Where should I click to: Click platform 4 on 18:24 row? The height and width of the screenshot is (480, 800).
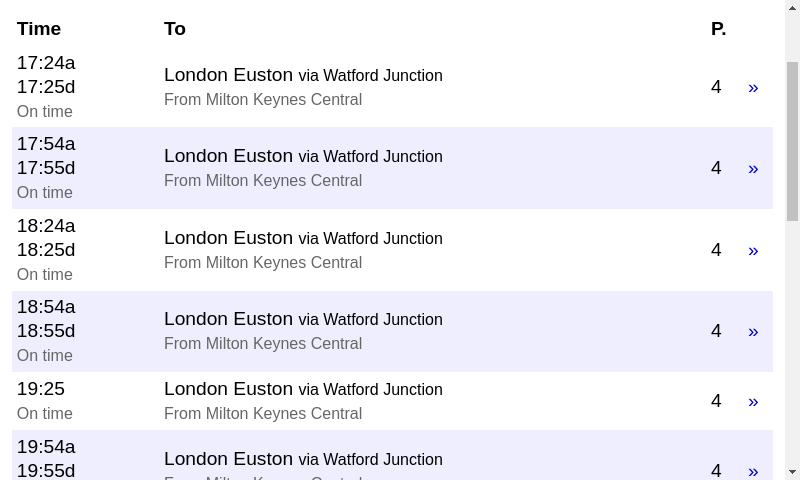(x=716, y=250)
